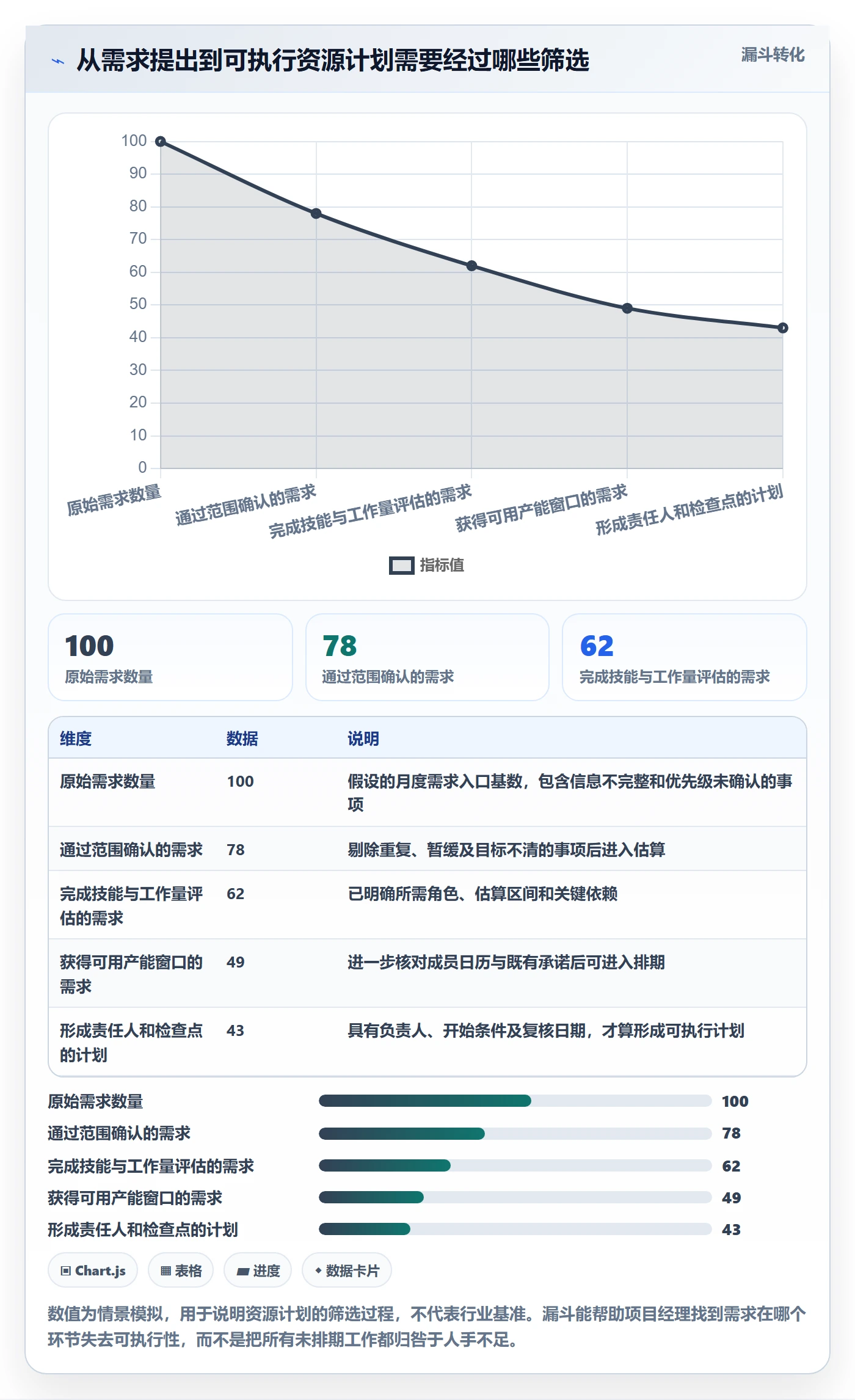
Task: Click the 说明 column header in the table
Action: click(x=363, y=738)
